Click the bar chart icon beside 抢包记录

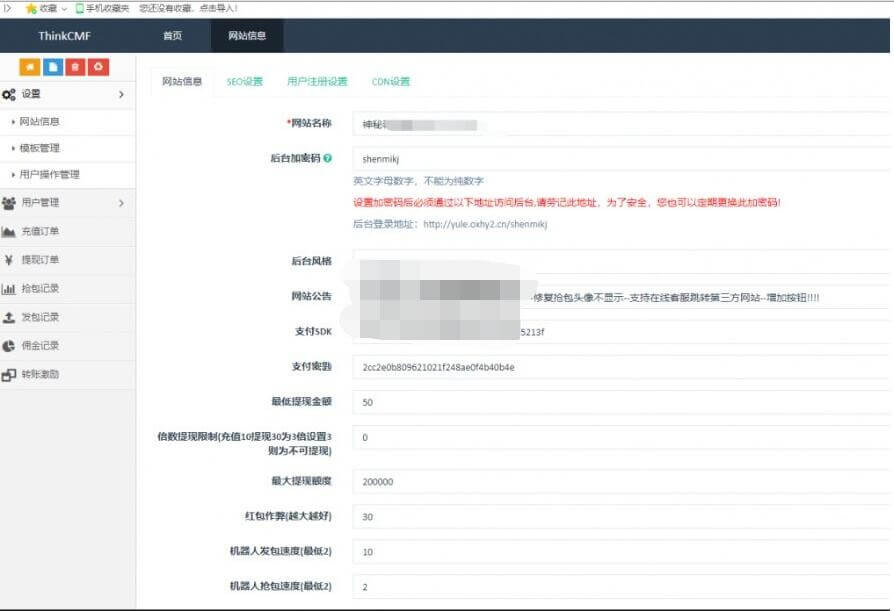pyautogui.click(x=9, y=289)
